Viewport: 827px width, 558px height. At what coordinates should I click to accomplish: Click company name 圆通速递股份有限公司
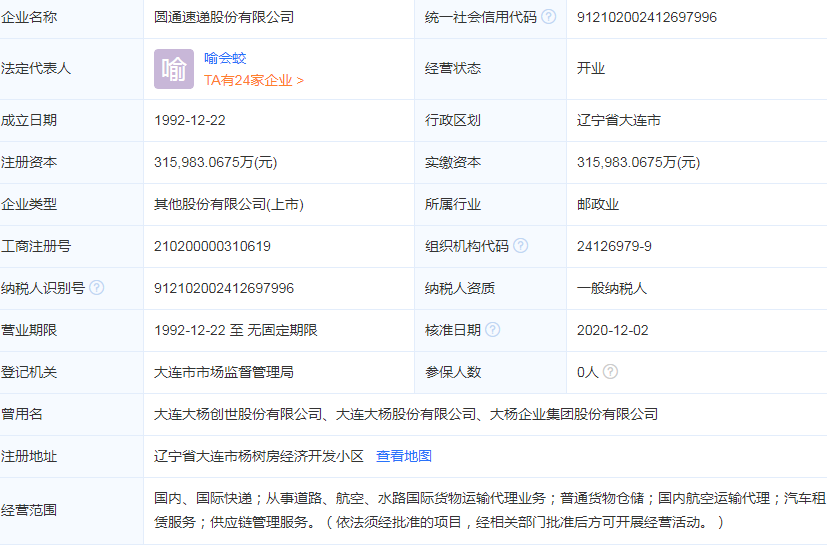pyautogui.click(x=224, y=17)
